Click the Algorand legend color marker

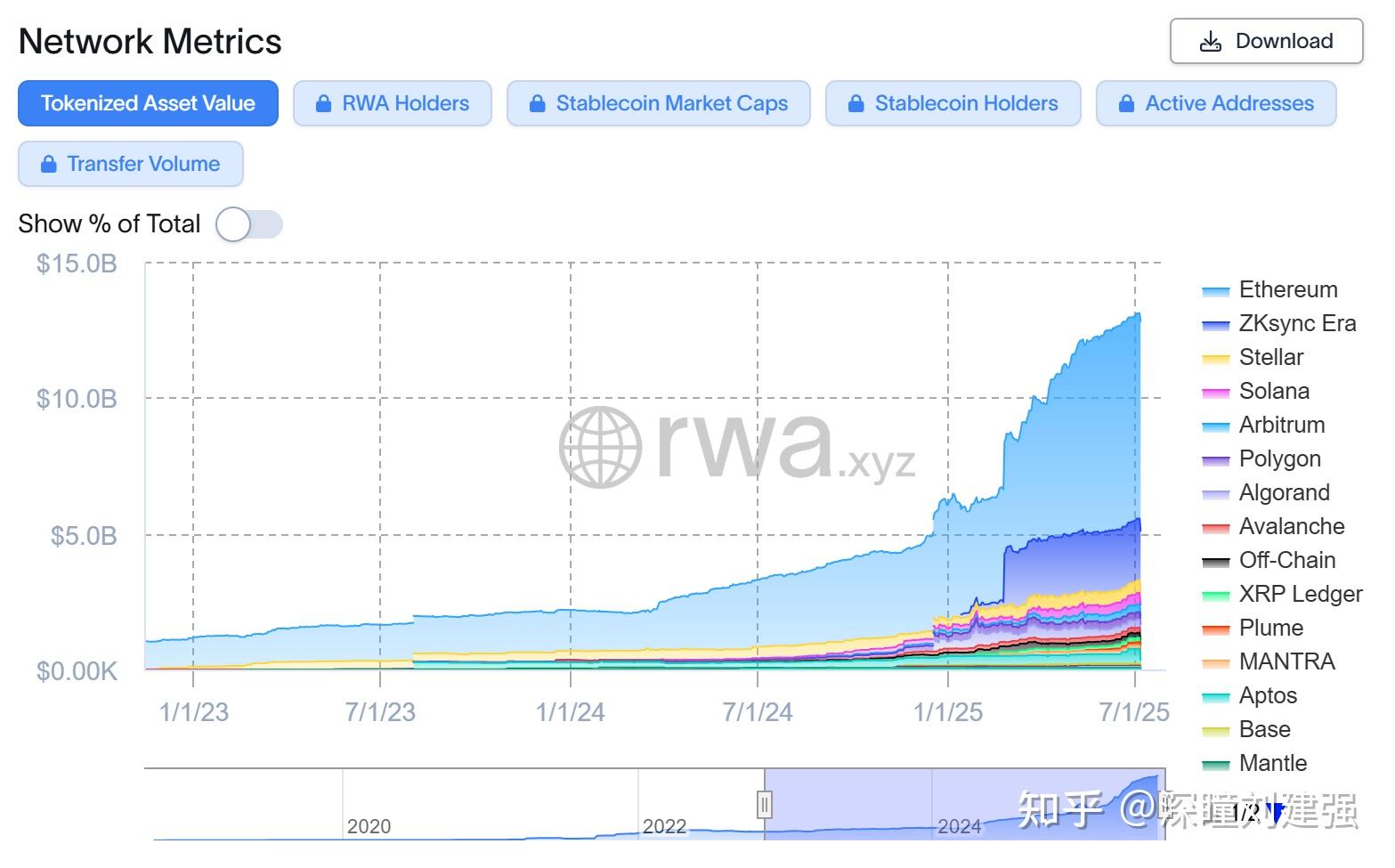click(1216, 494)
